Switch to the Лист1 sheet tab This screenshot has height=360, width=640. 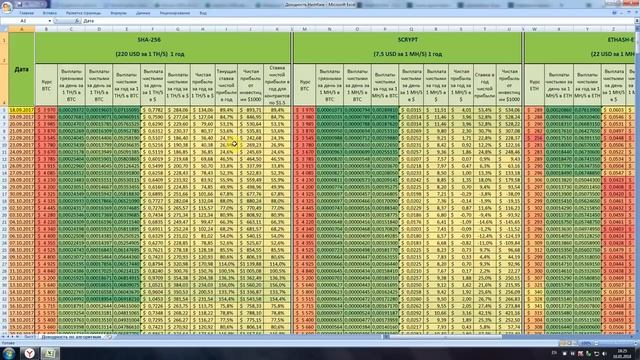29,337
